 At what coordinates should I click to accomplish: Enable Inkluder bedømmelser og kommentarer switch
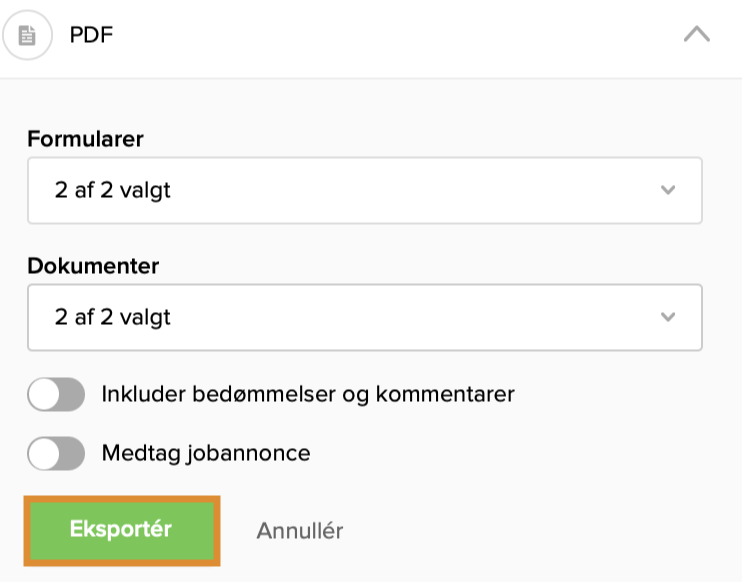click(x=56, y=395)
